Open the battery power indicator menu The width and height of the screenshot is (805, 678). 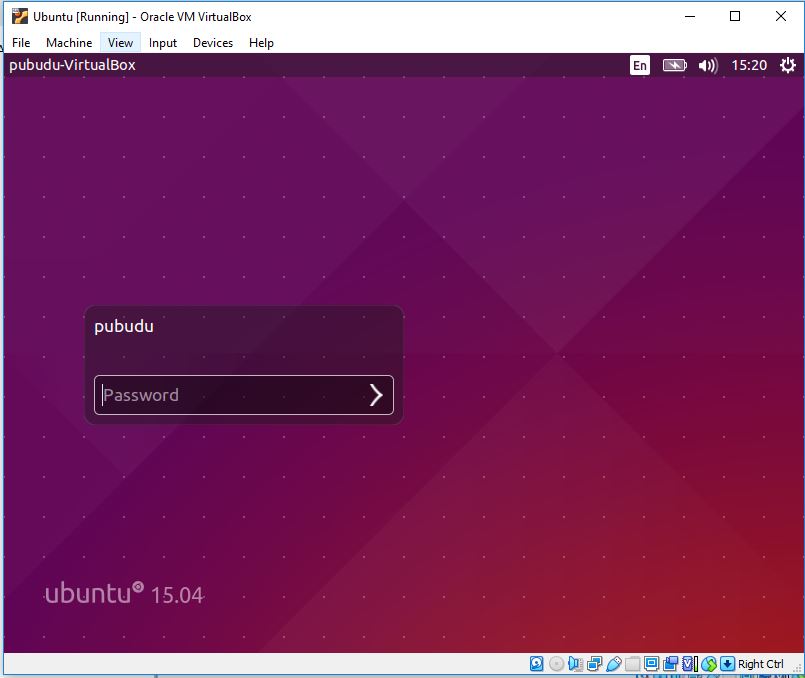coord(674,65)
